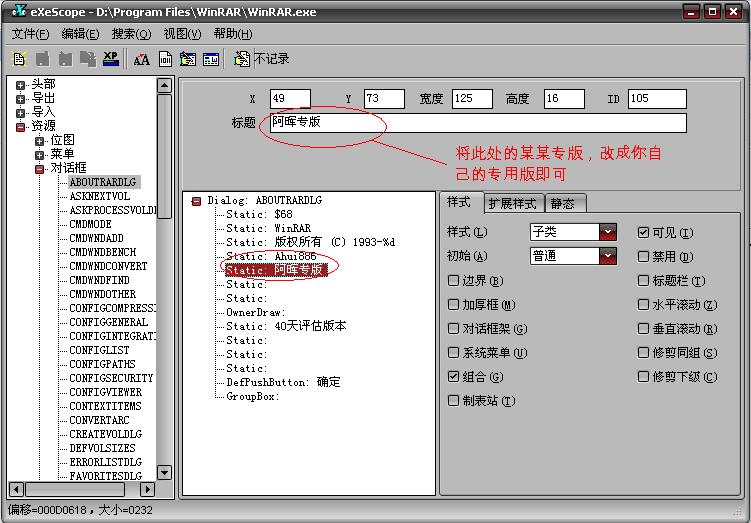The height and width of the screenshot is (523, 751).
Task: Click the Open file toolbar icon
Action: (19, 59)
